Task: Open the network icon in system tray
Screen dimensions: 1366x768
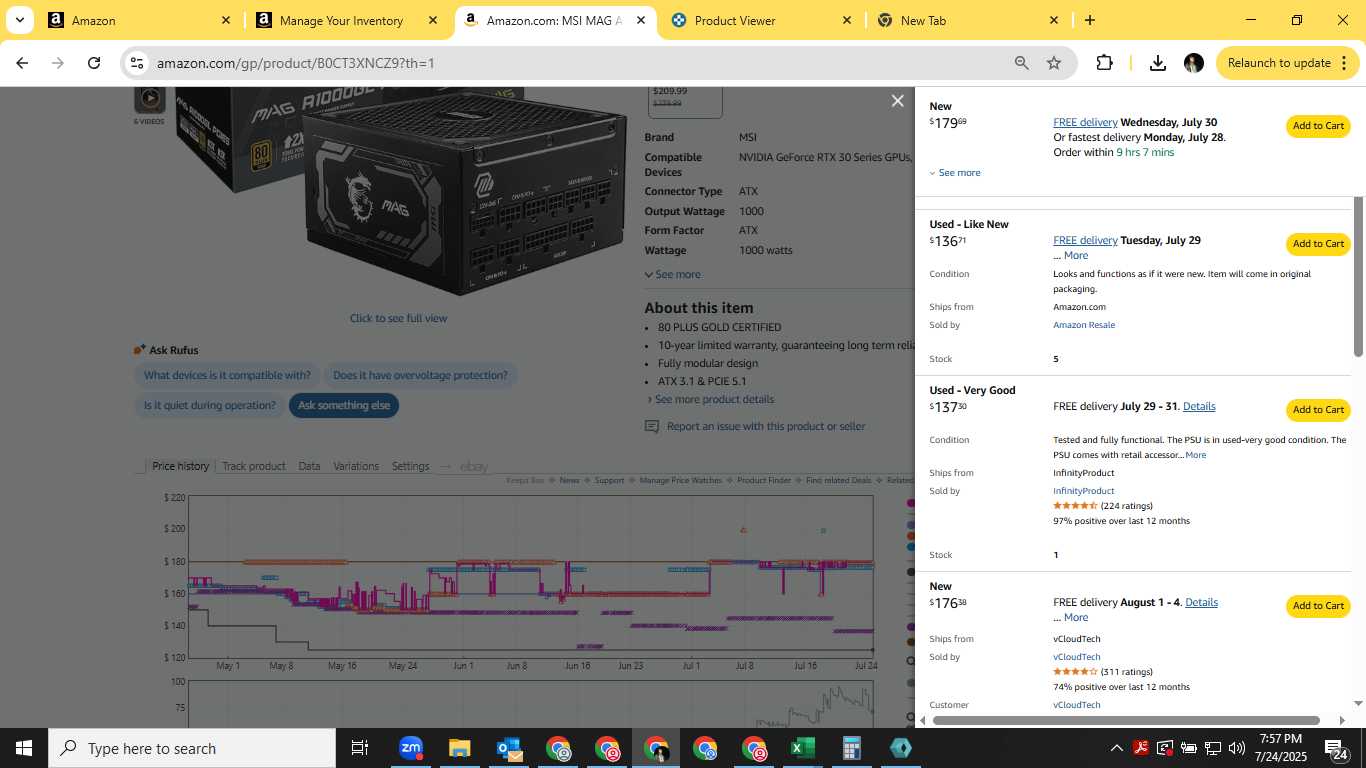Action: tap(1213, 748)
